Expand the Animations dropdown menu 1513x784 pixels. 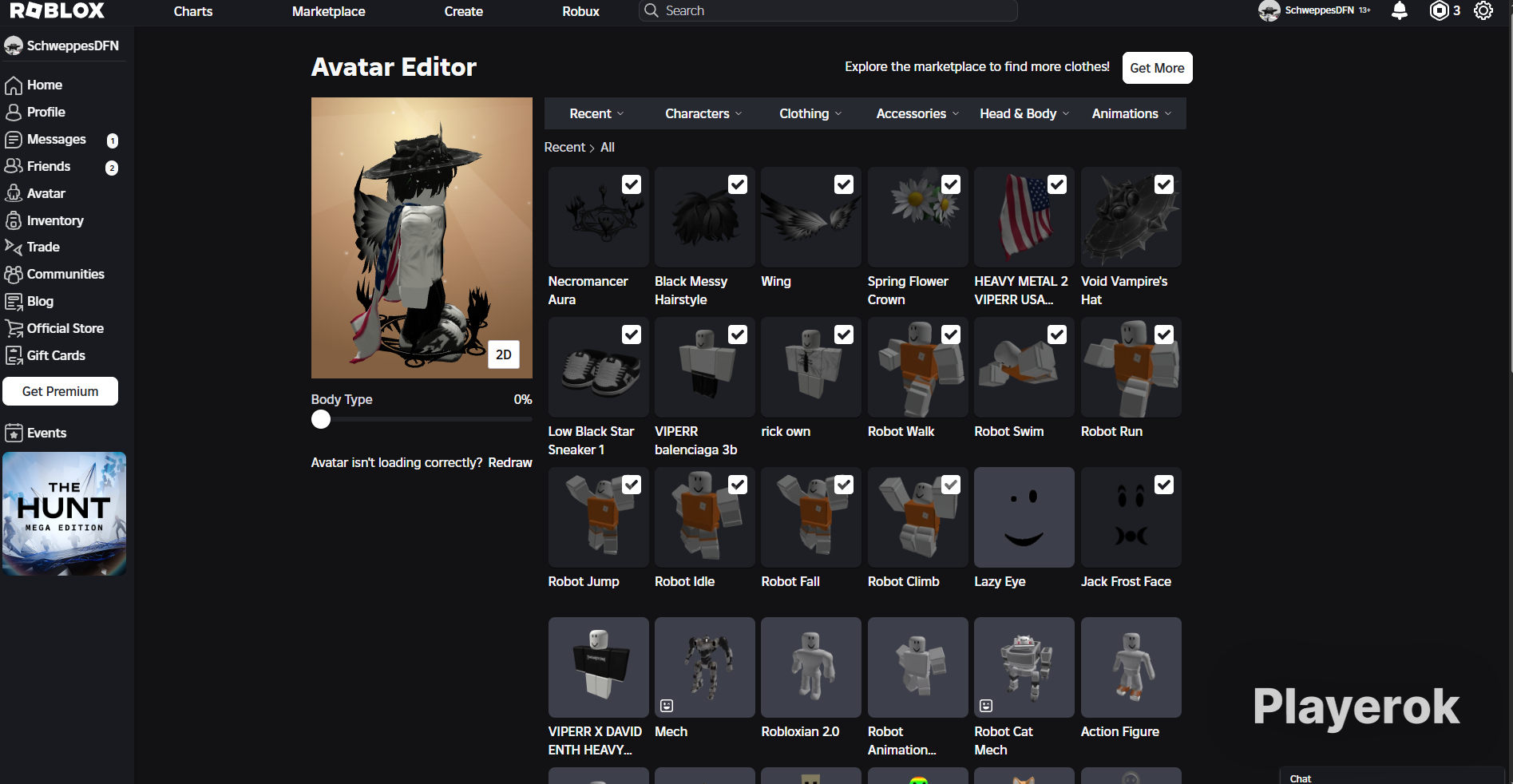pos(1131,113)
